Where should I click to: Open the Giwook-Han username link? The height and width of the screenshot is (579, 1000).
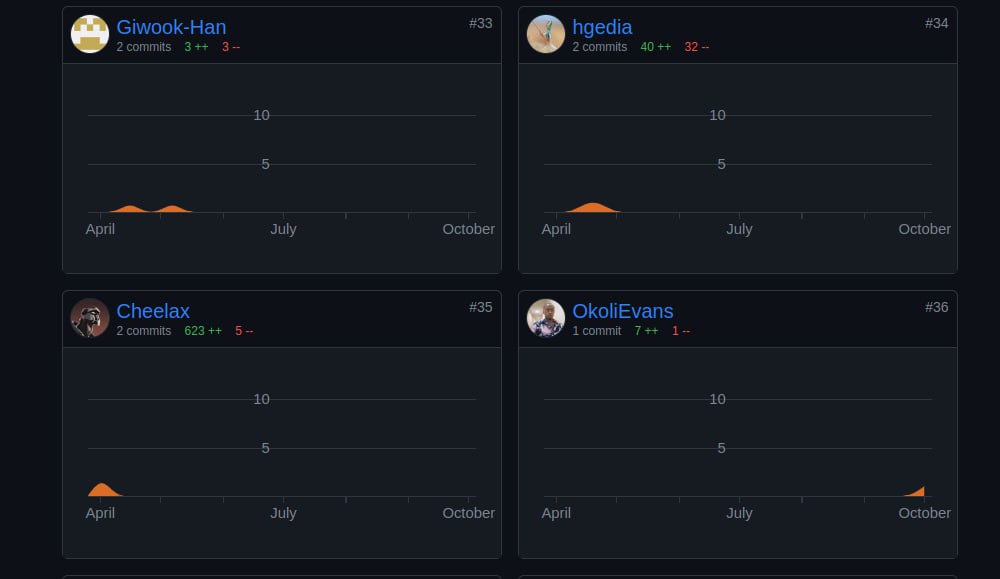[171, 27]
